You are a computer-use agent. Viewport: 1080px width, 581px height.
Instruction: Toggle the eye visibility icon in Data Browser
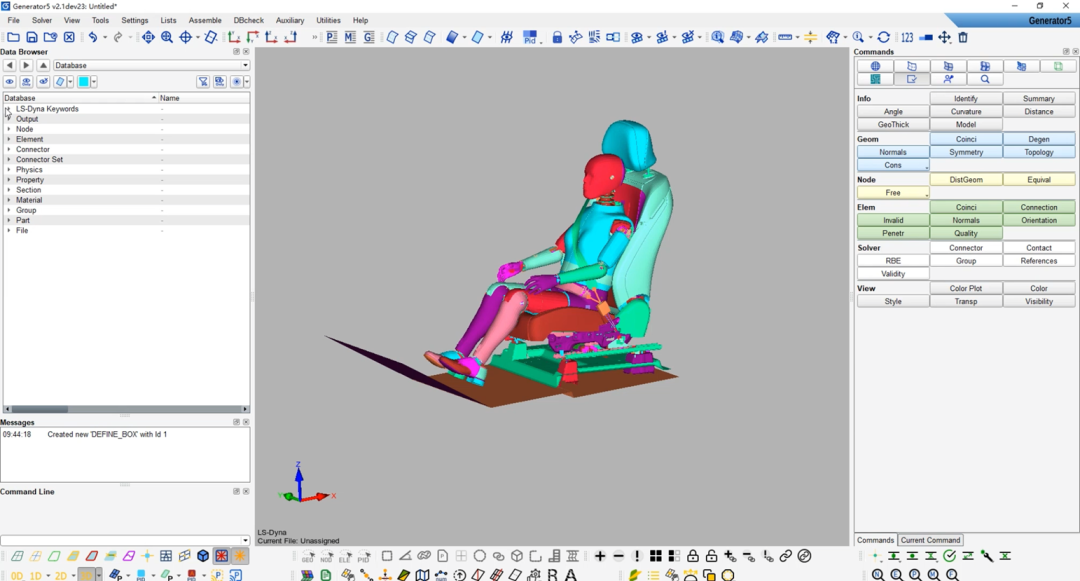coord(9,82)
